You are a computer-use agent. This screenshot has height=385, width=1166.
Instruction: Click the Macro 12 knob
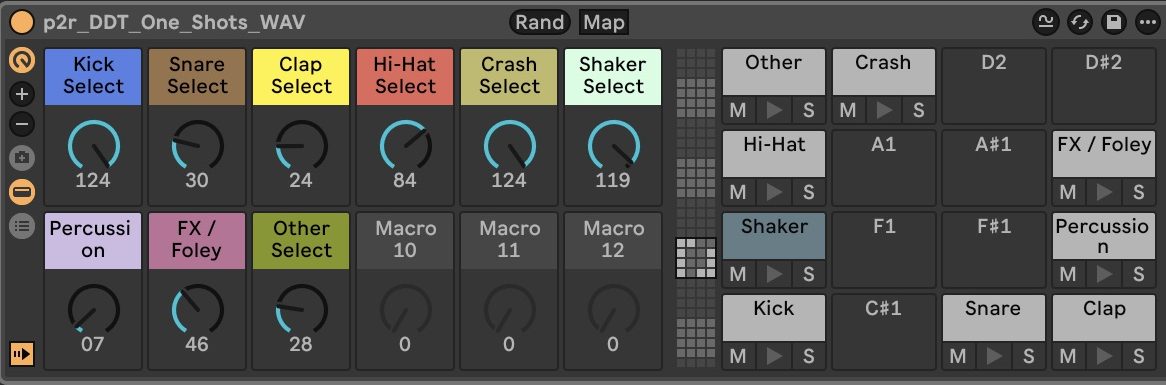(613, 309)
